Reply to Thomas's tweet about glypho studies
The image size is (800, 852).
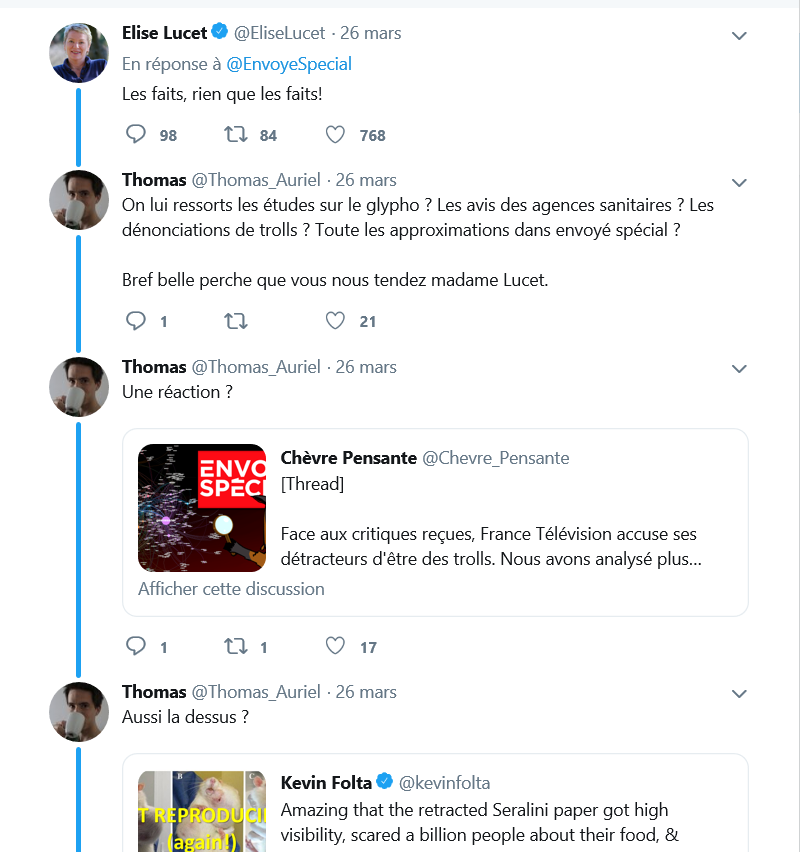[x=137, y=321]
